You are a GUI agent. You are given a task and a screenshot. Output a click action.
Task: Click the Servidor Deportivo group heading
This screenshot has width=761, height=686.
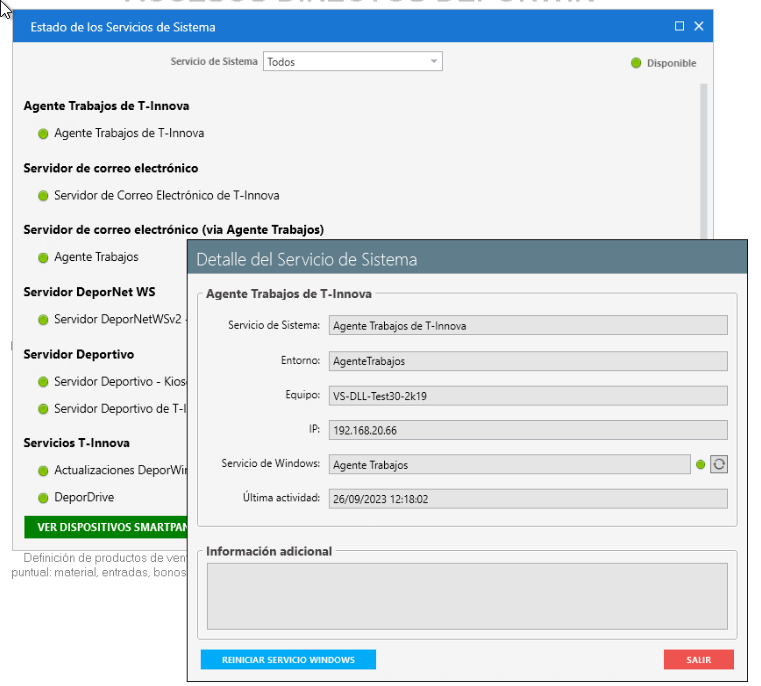tap(79, 354)
